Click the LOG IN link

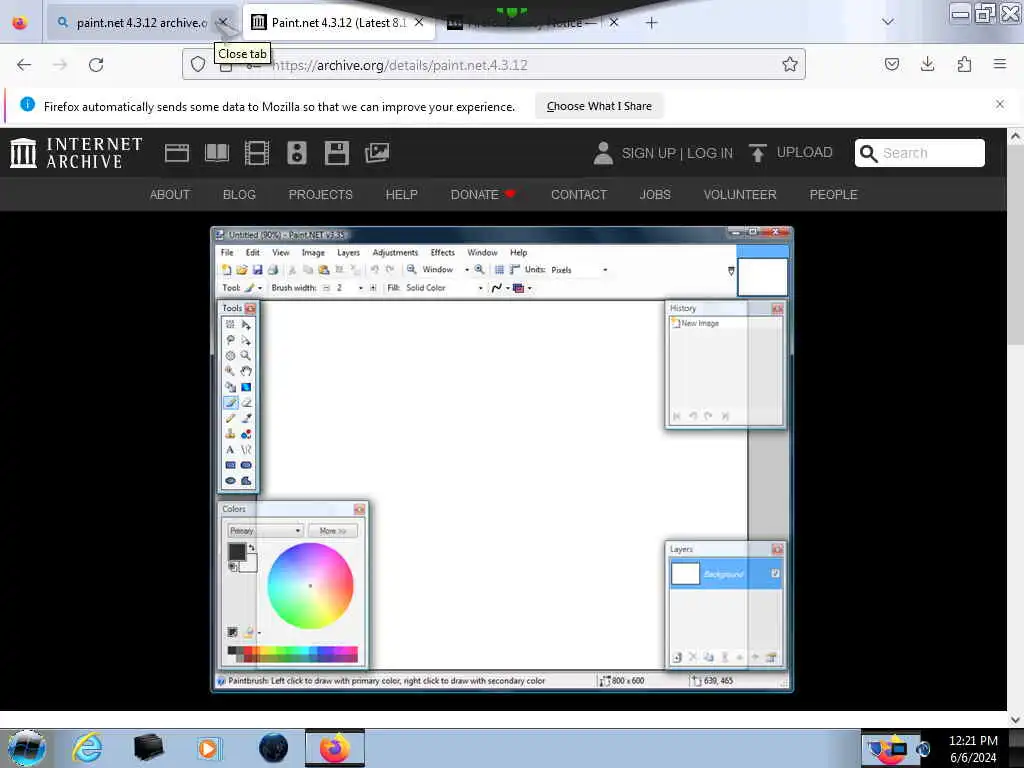point(710,153)
